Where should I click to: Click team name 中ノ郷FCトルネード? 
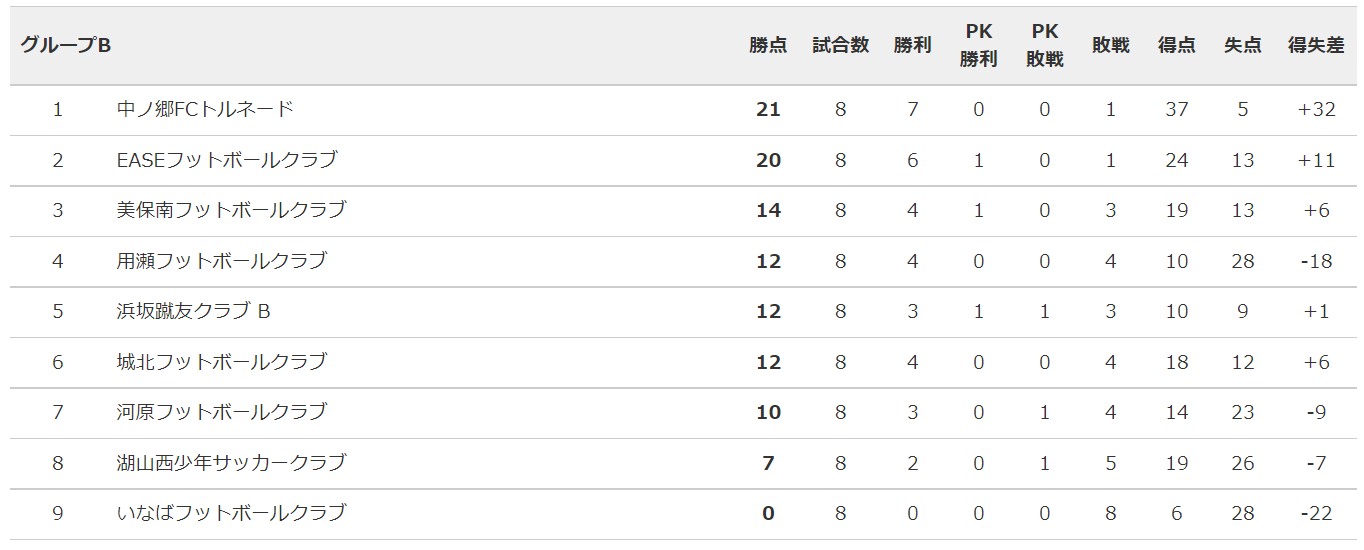(x=205, y=109)
